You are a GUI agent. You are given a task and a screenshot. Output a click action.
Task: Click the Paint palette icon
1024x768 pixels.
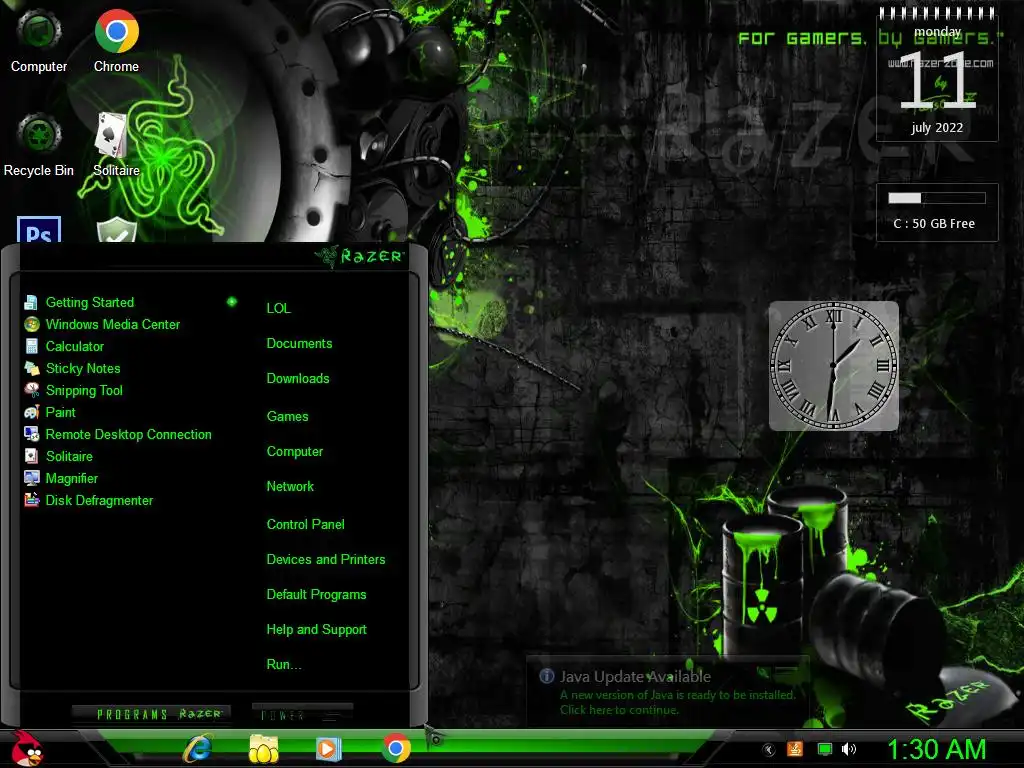coord(31,412)
